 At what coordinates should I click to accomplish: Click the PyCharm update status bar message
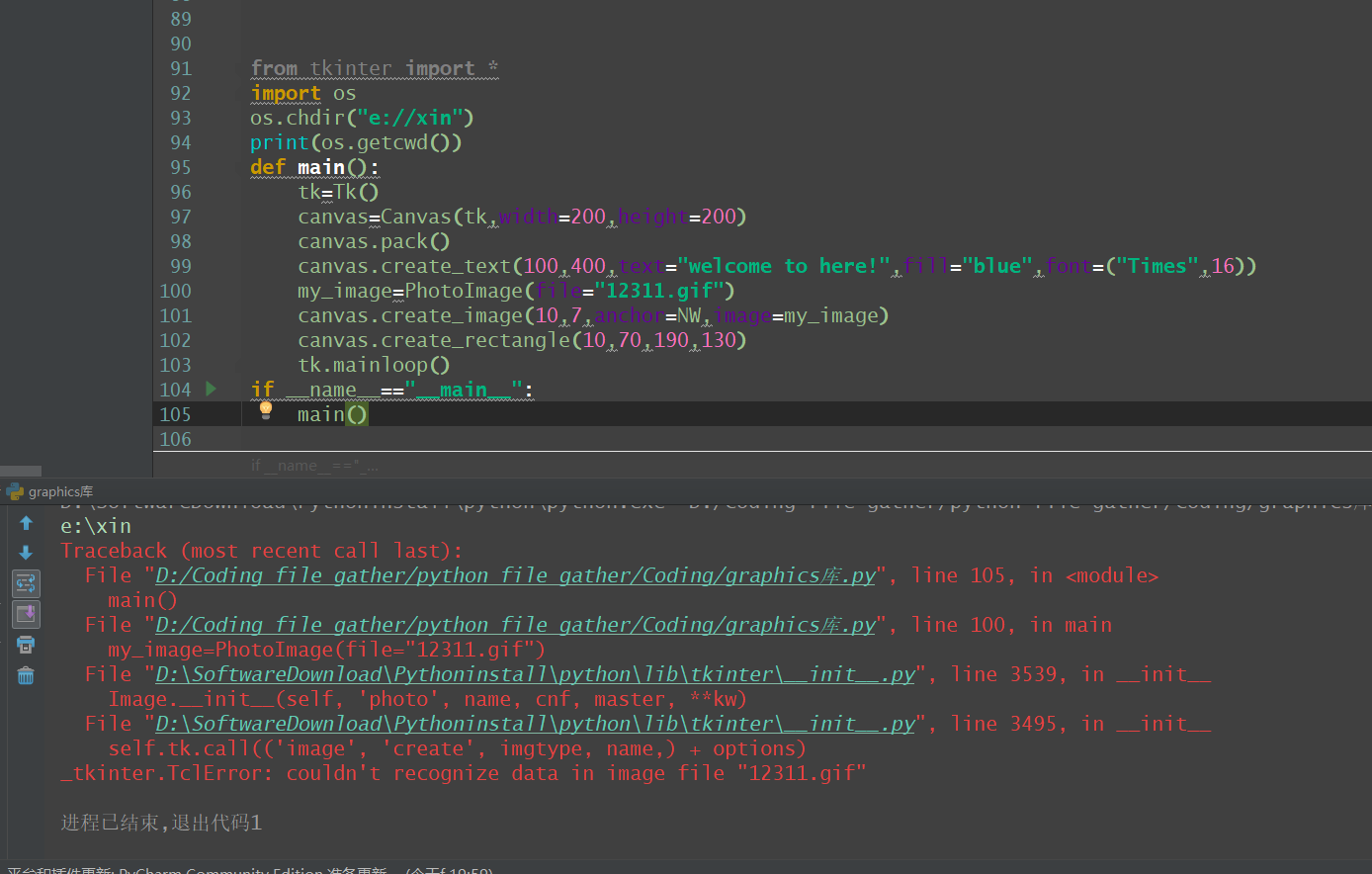tap(247, 870)
